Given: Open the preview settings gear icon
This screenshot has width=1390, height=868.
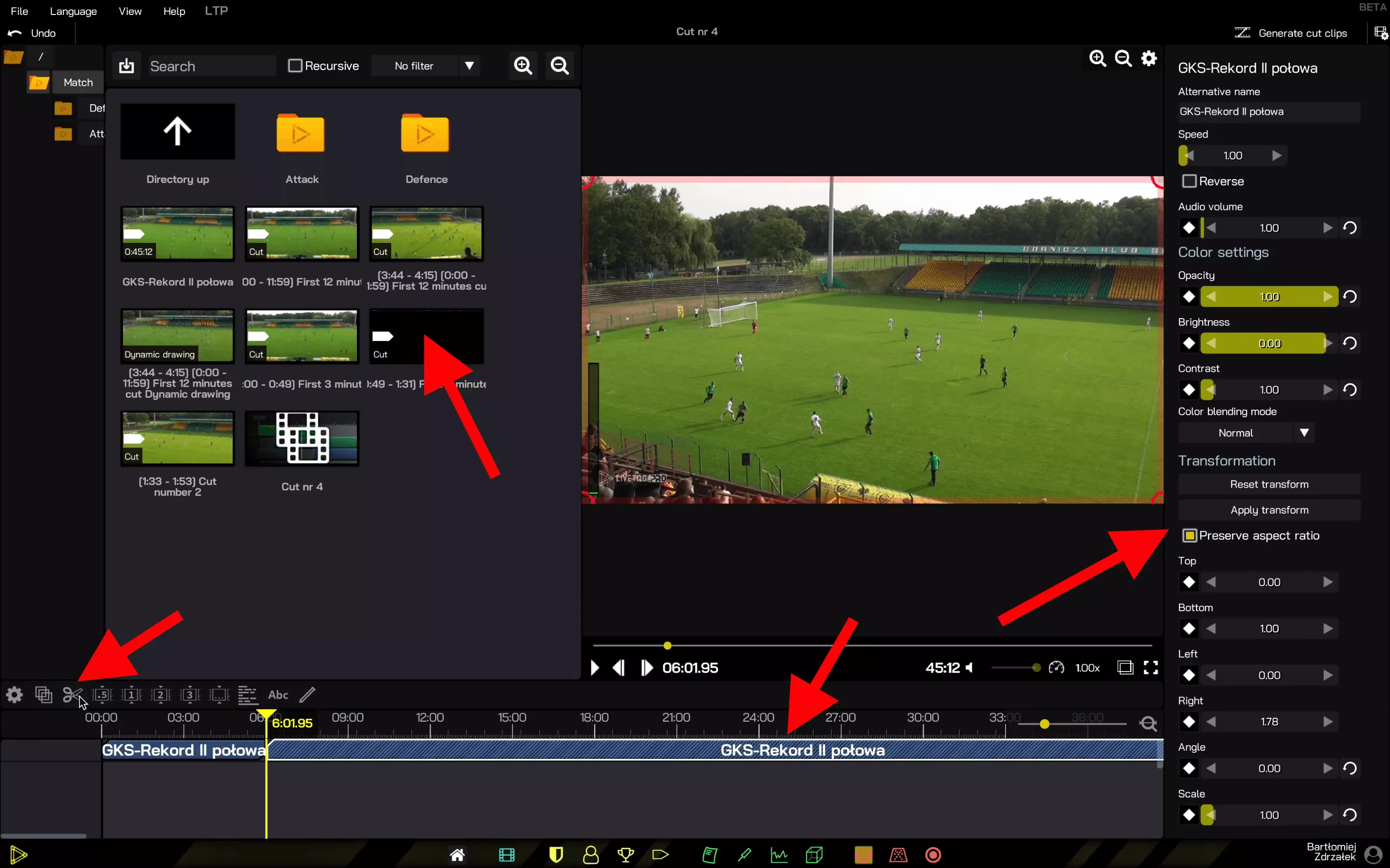Looking at the screenshot, I should (1149, 58).
